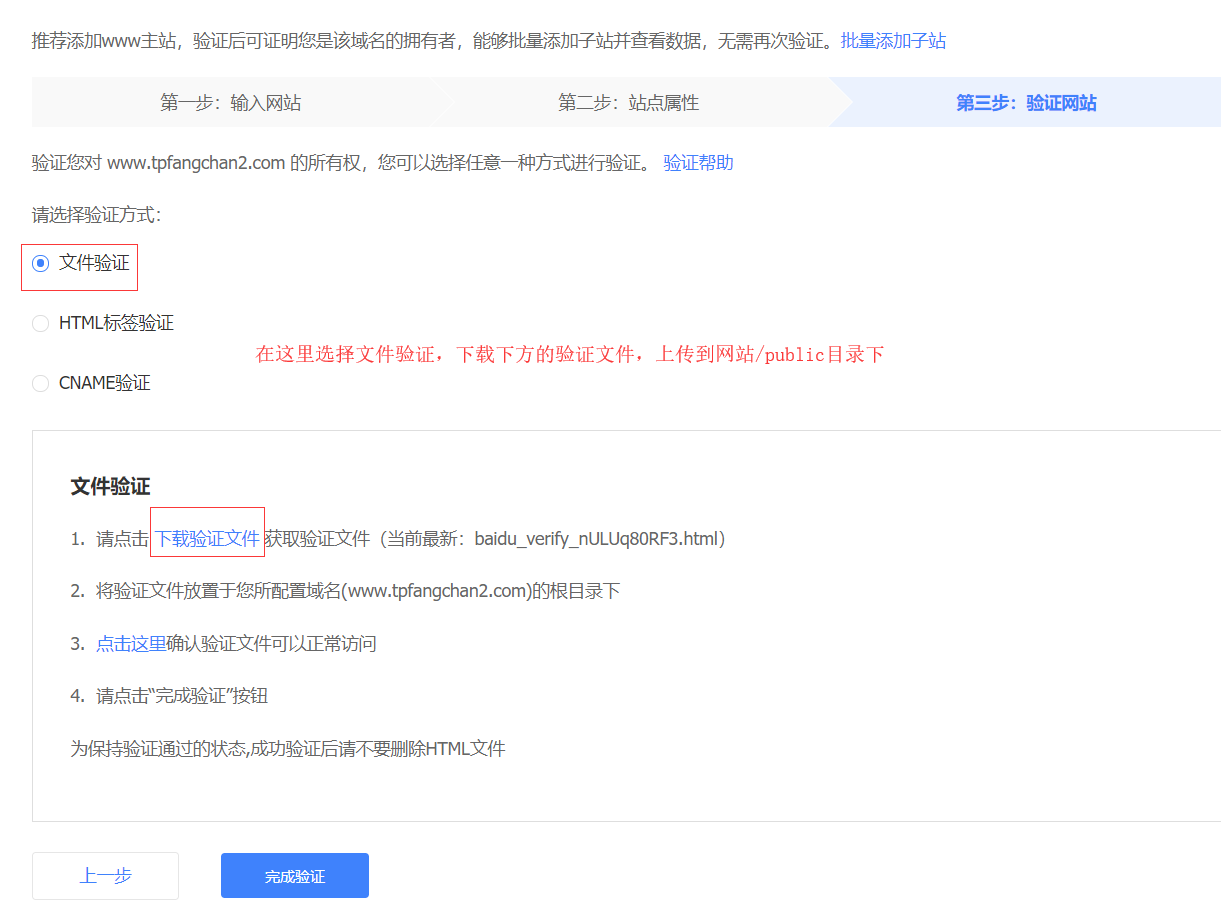Image resolution: width=1221 pixels, height=918 pixels.
Task: Switch to step tab 第一步：输入网站
Action: point(231,103)
